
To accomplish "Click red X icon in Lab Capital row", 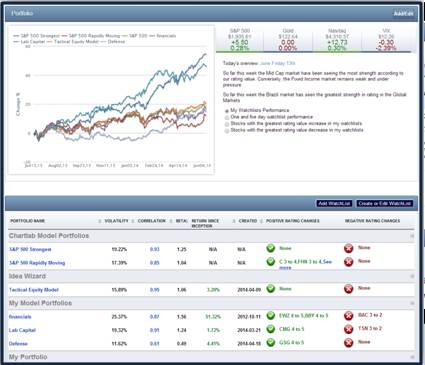I will [x=349, y=329].
